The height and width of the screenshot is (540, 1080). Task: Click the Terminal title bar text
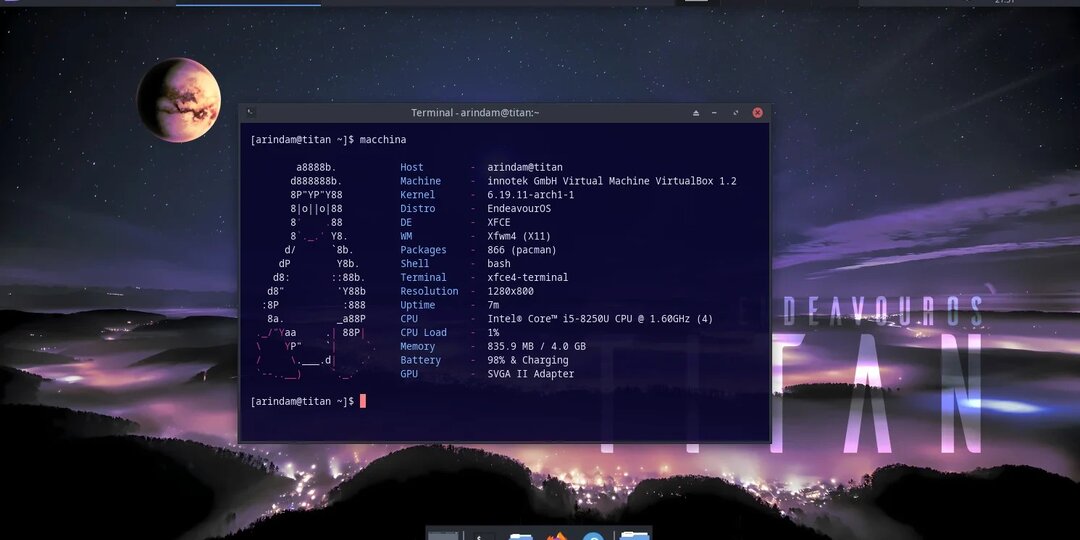pos(475,112)
